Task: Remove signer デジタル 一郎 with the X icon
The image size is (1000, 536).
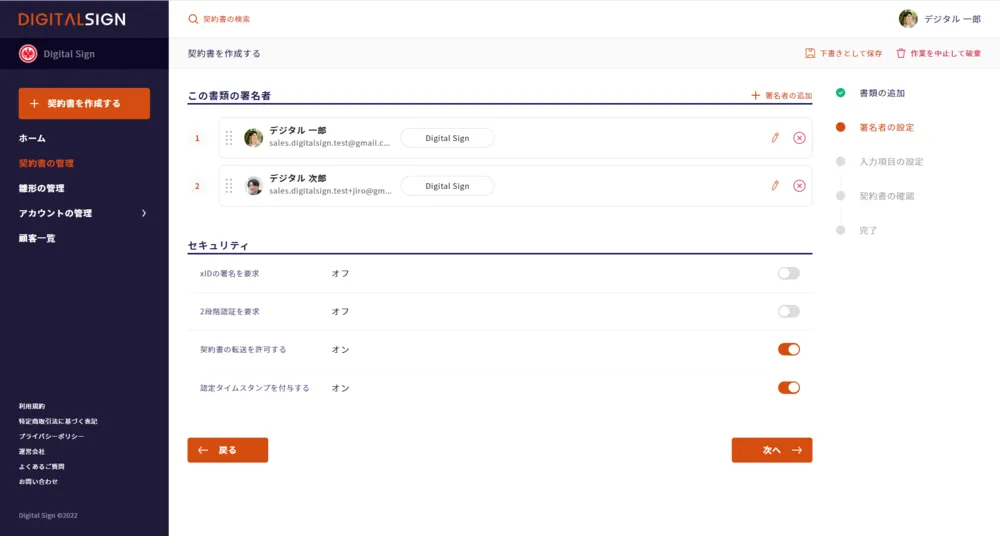Action: click(x=799, y=138)
